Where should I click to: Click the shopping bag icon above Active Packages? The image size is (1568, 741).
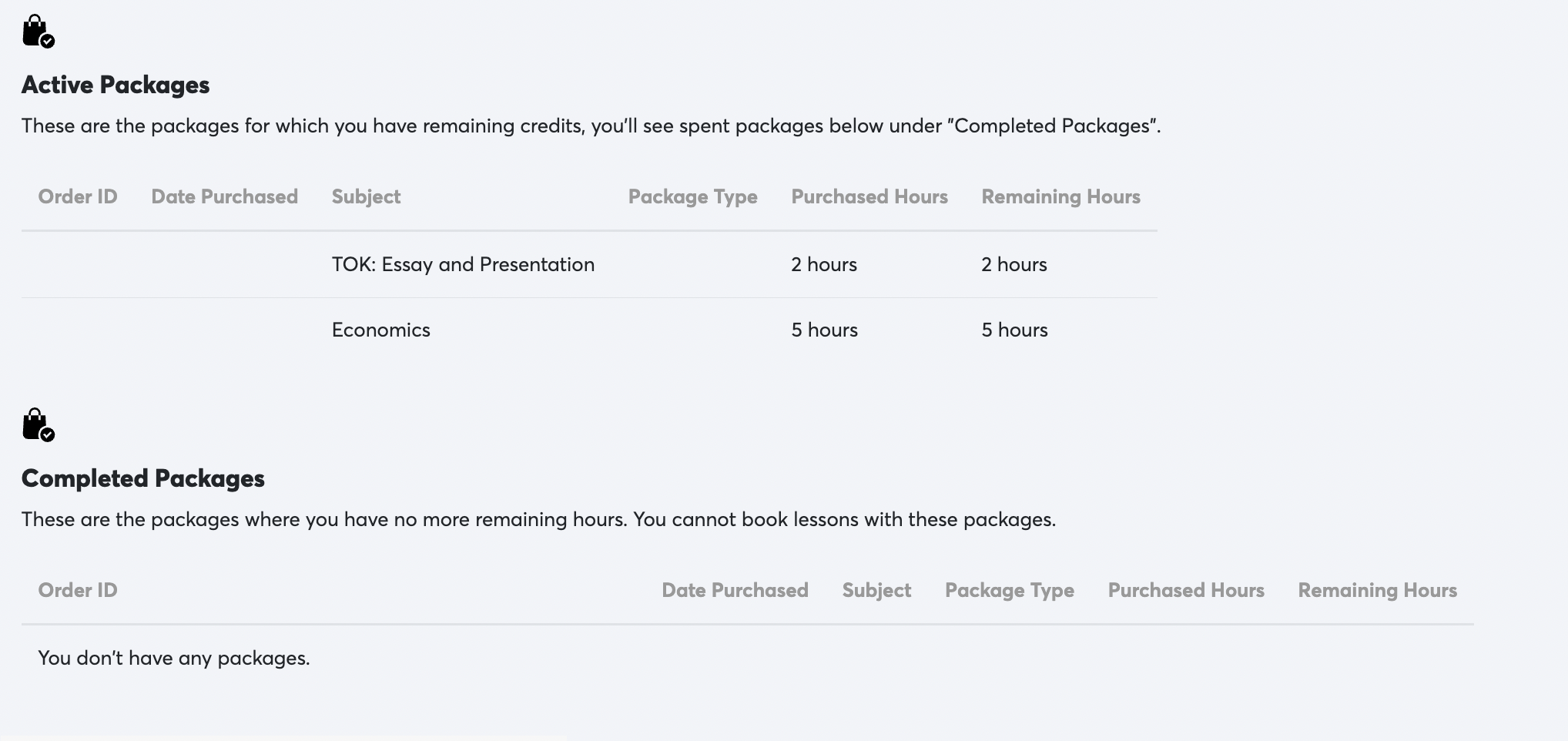38,32
